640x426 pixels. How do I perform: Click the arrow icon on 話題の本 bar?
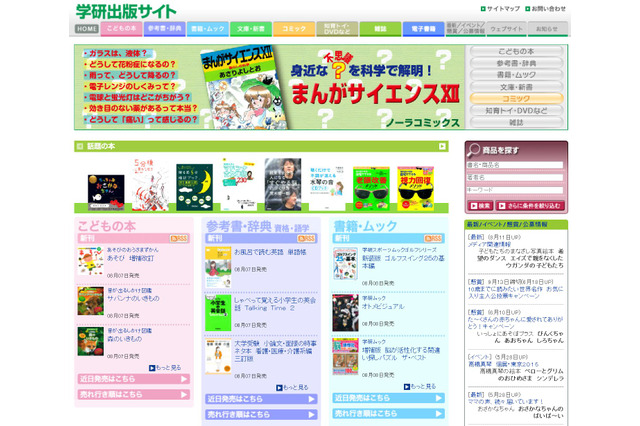442,146
